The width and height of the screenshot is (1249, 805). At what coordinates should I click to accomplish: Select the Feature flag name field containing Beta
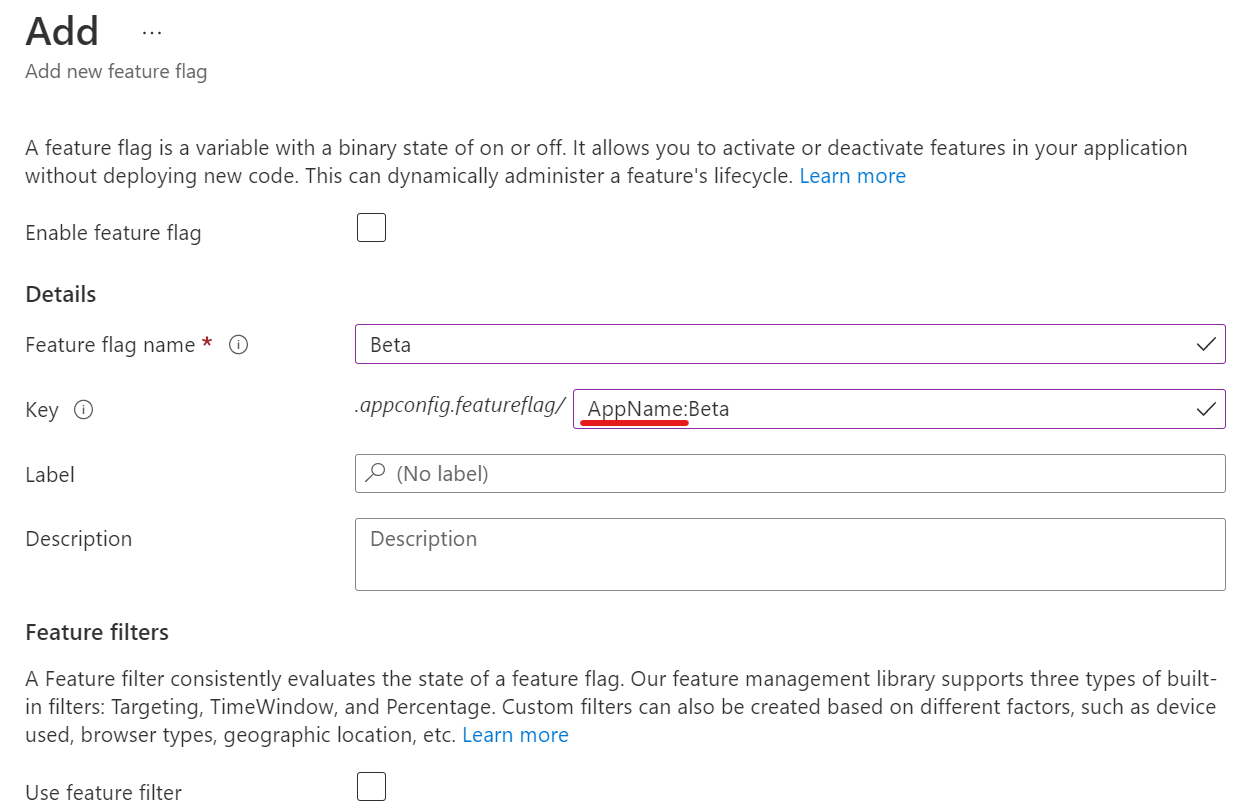point(790,344)
